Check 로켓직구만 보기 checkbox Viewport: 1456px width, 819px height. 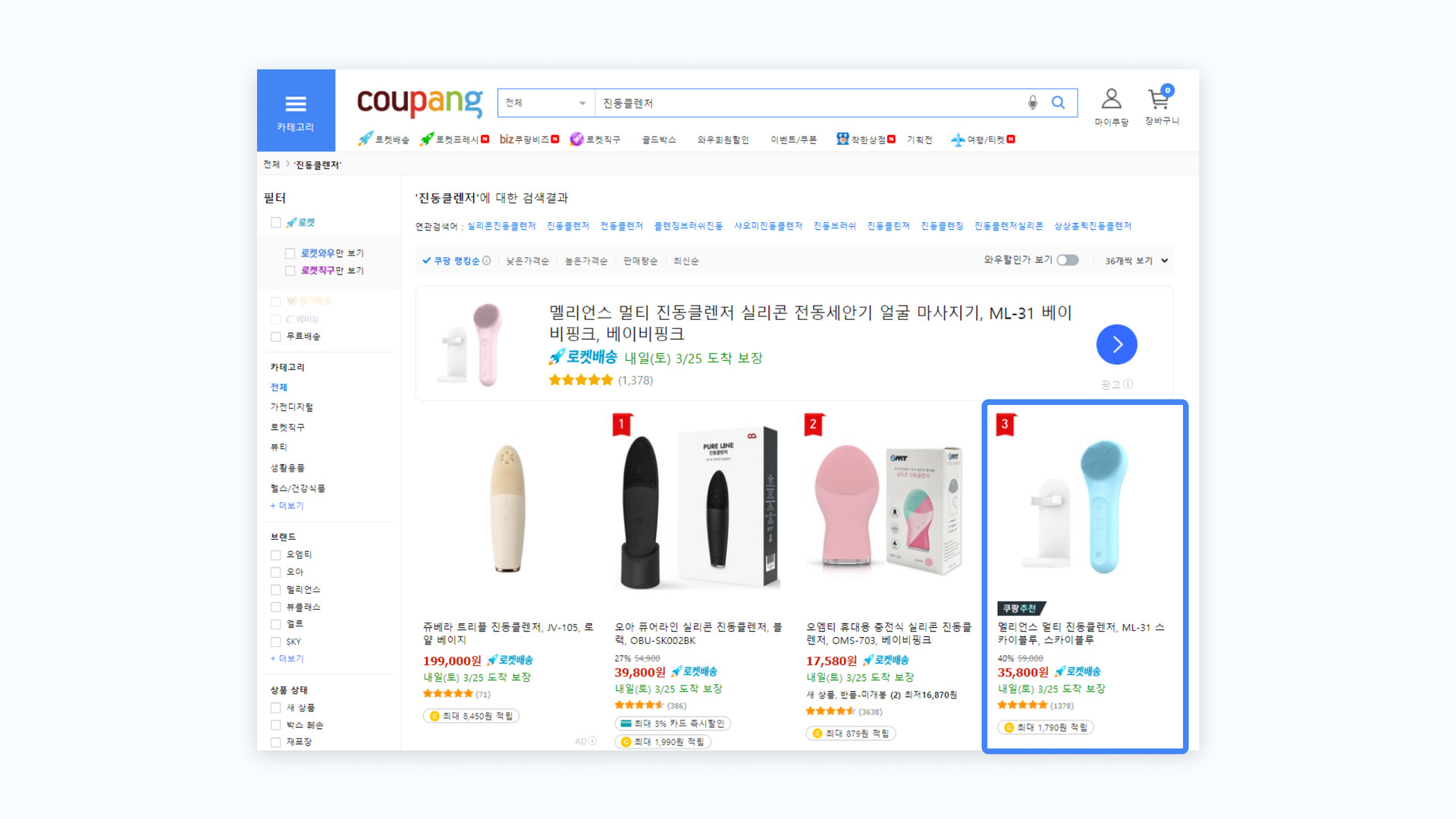click(x=290, y=271)
